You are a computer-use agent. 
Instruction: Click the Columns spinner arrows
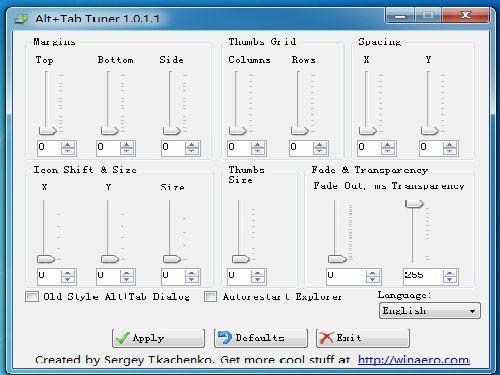258,148
